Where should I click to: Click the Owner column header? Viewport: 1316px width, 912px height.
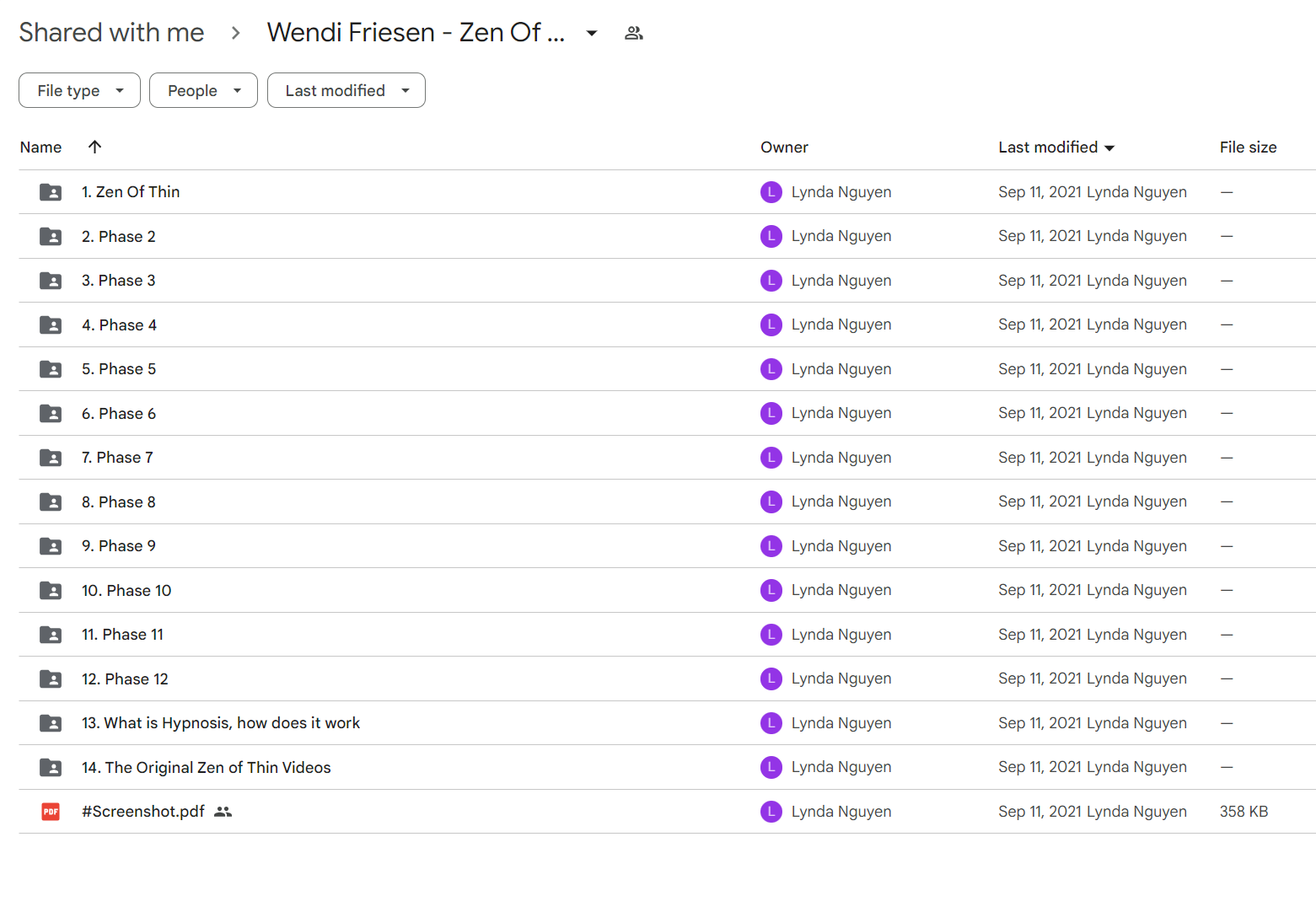[x=784, y=147]
